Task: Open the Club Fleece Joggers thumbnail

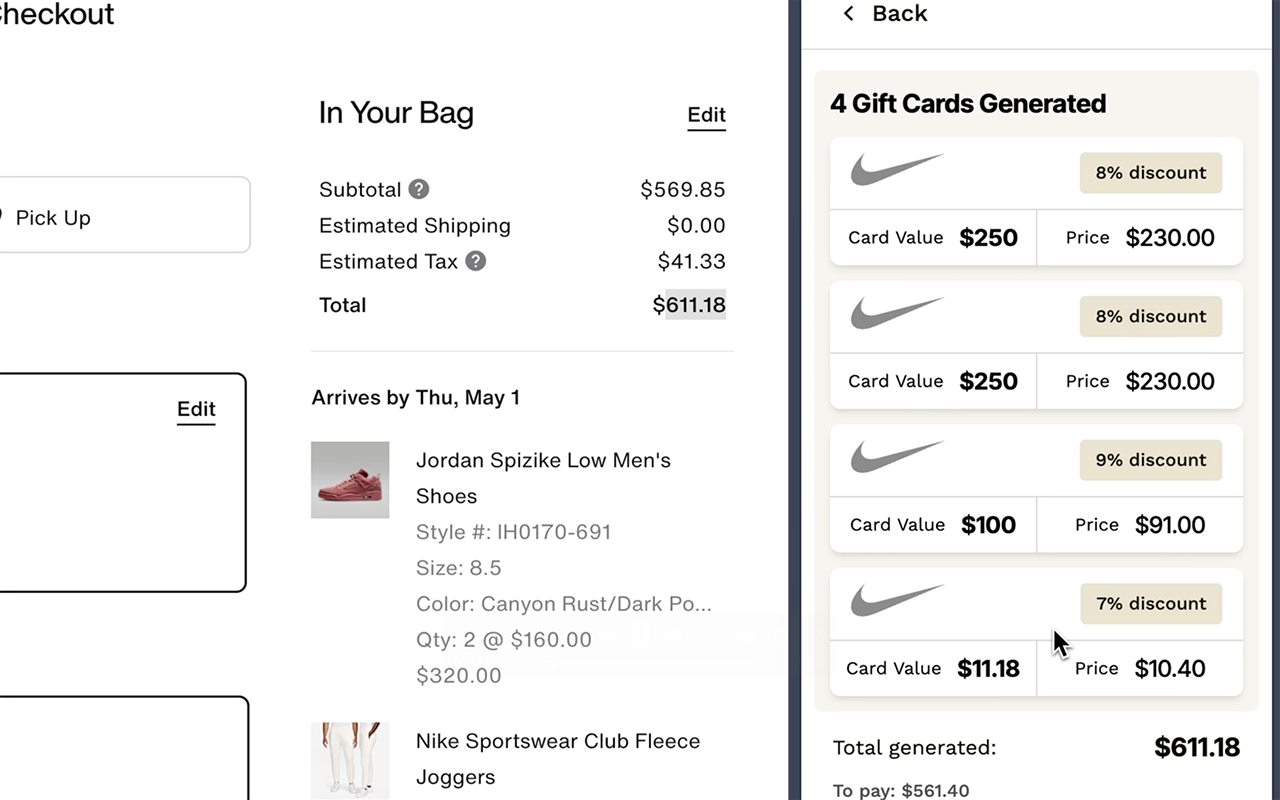Action: (x=350, y=760)
